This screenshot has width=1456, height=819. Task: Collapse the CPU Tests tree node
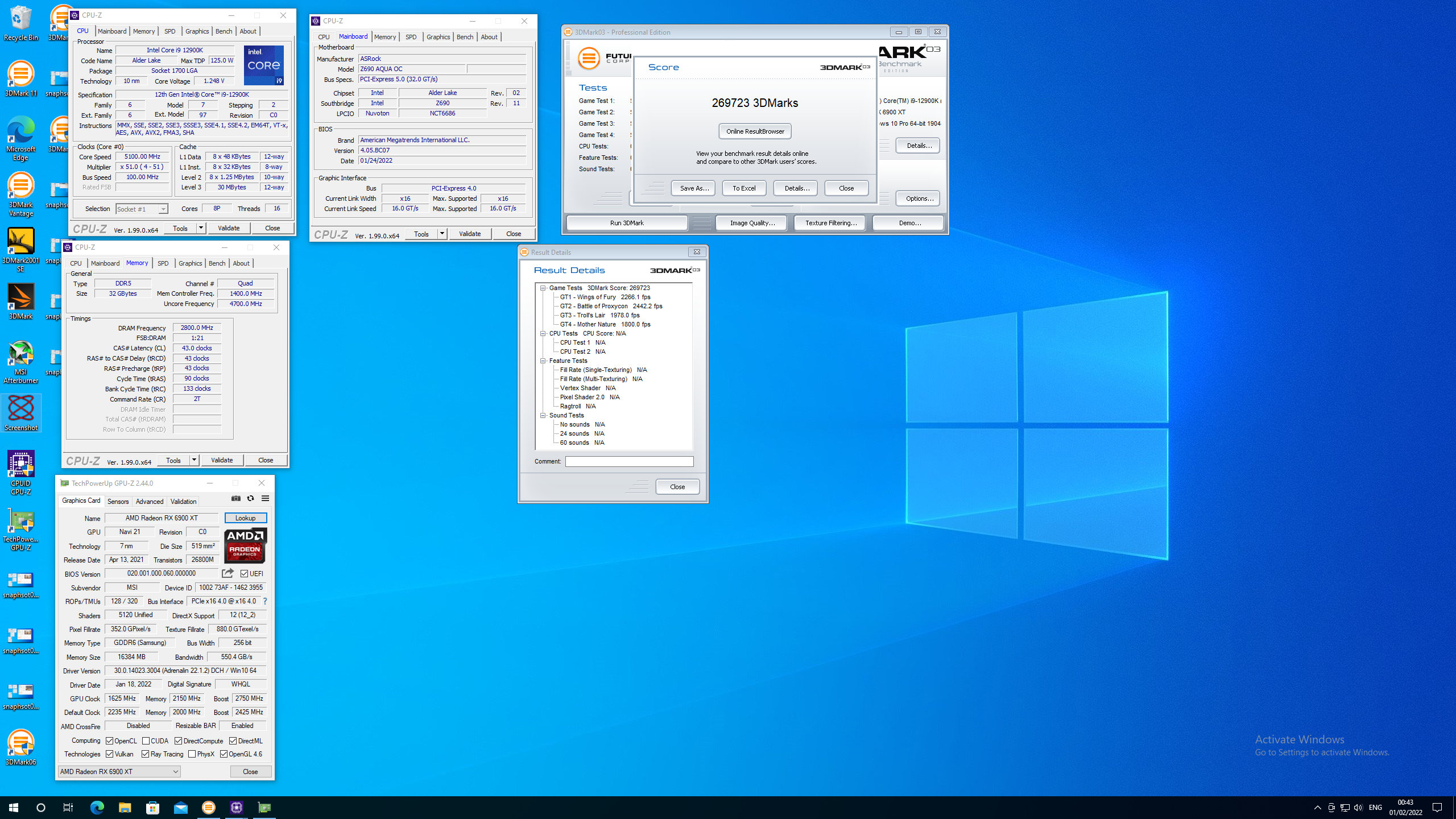tap(543, 333)
